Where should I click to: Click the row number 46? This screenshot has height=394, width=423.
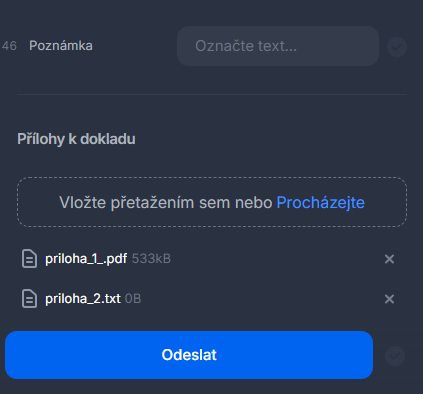pyautogui.click(x=9, y=46)
